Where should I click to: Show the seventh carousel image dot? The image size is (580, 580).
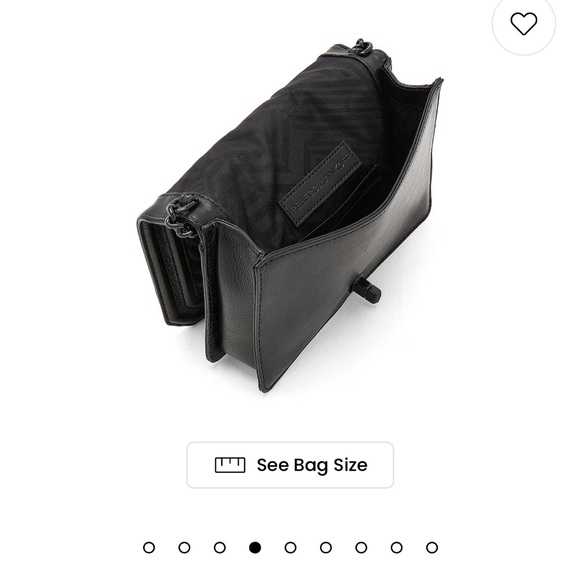(361, 547)
